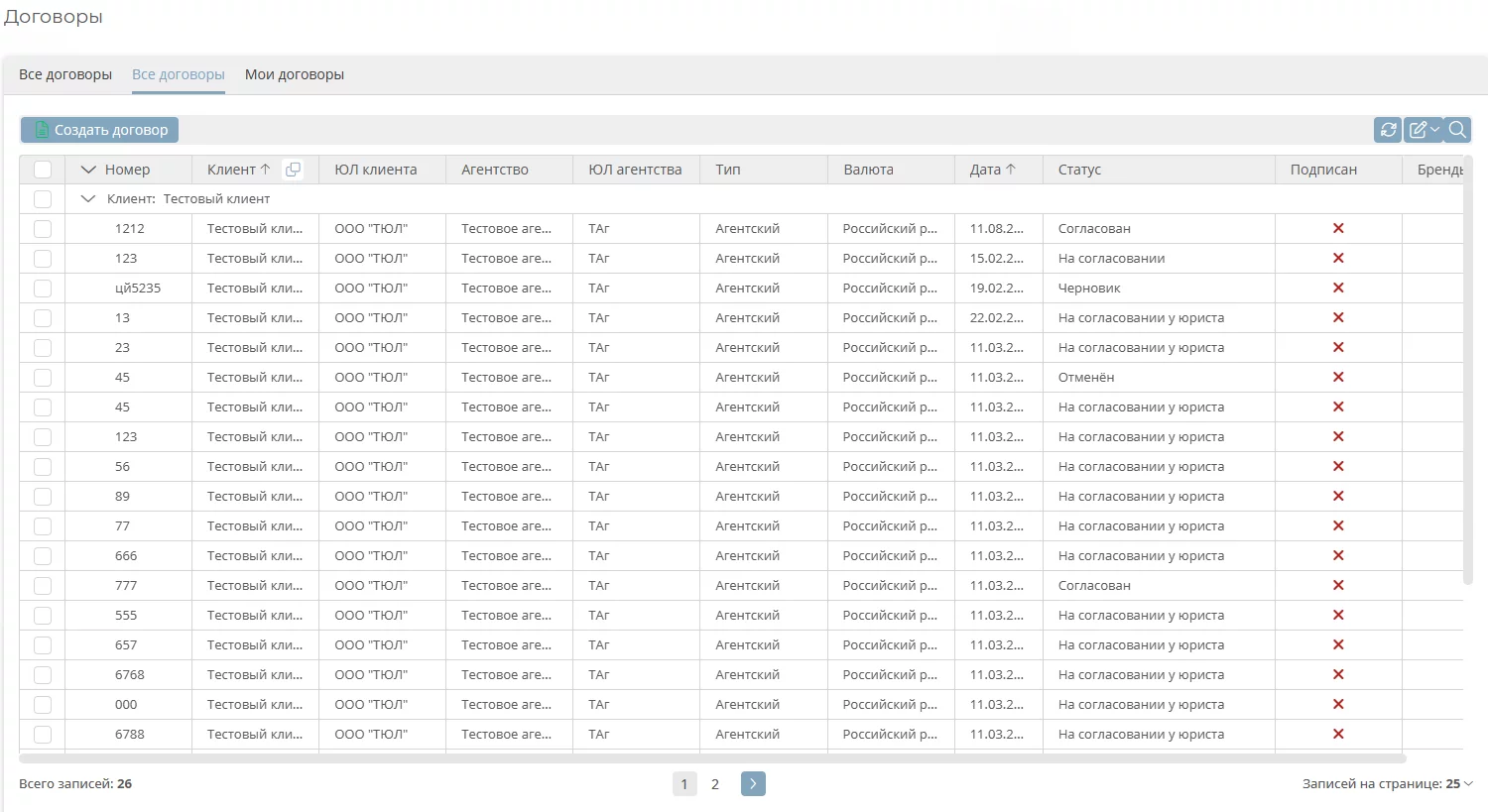Image resolution: width=1488 pixels, height=812 pixels.
Task: Open the search magnifier icon
Action: click(x=1457, y=130)
